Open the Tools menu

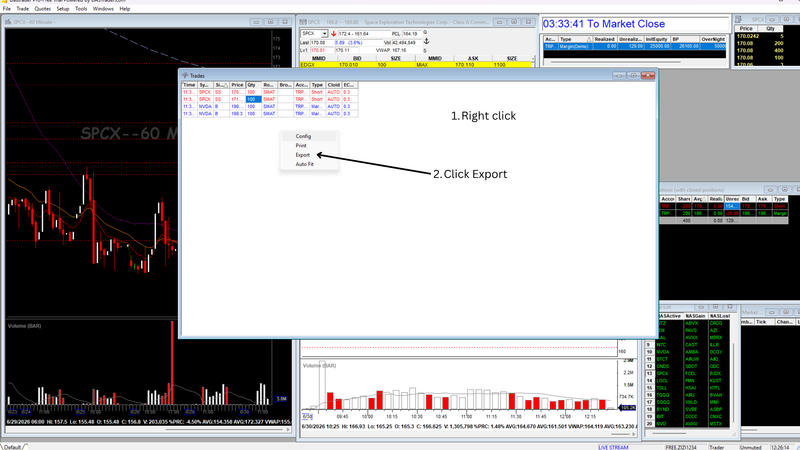[81, 9]
